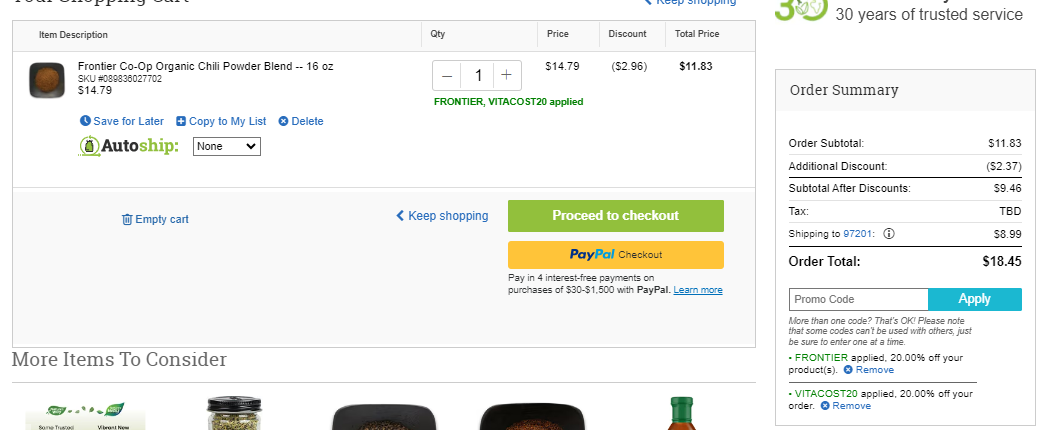Change shipping zip code 97201
Image resolution: width=1056 pixels, height=430 pixels.
pyautogui.click(x=858, y=234)
